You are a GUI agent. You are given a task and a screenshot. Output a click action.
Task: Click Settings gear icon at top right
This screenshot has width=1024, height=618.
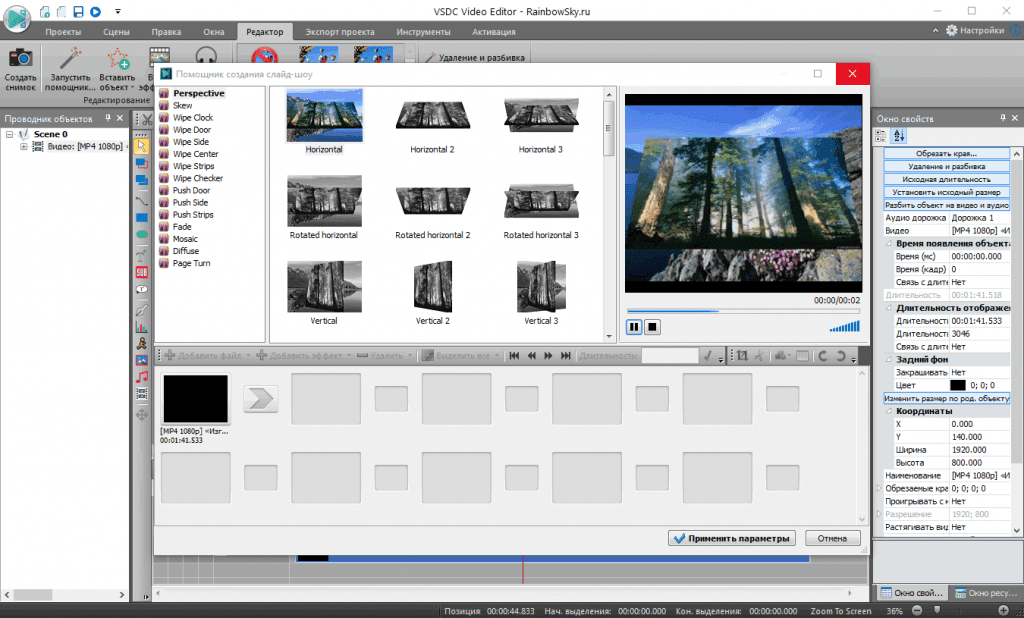pyautogui.click(x=952, y=30)
